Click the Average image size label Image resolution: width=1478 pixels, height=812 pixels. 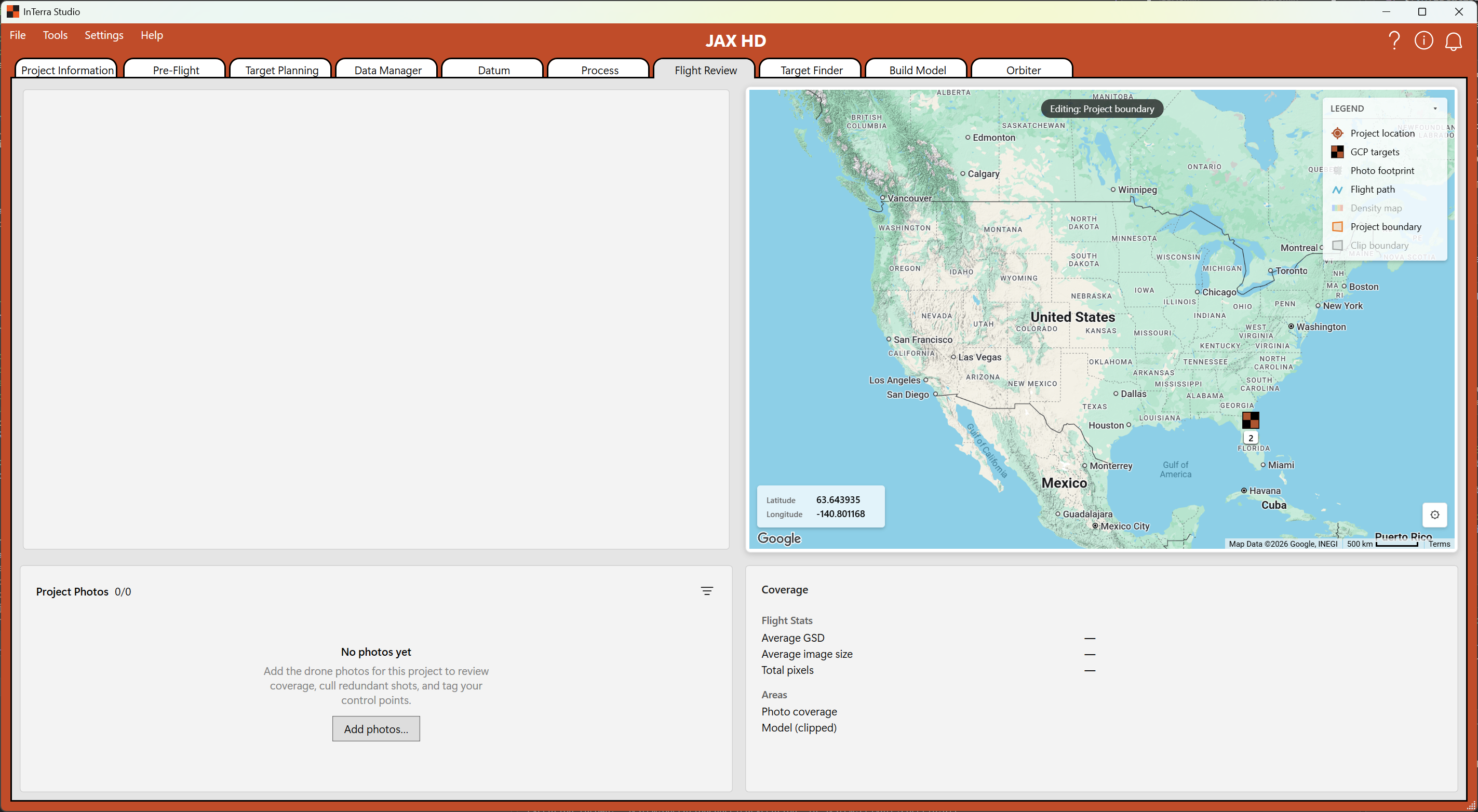click(x=807, y=654)
